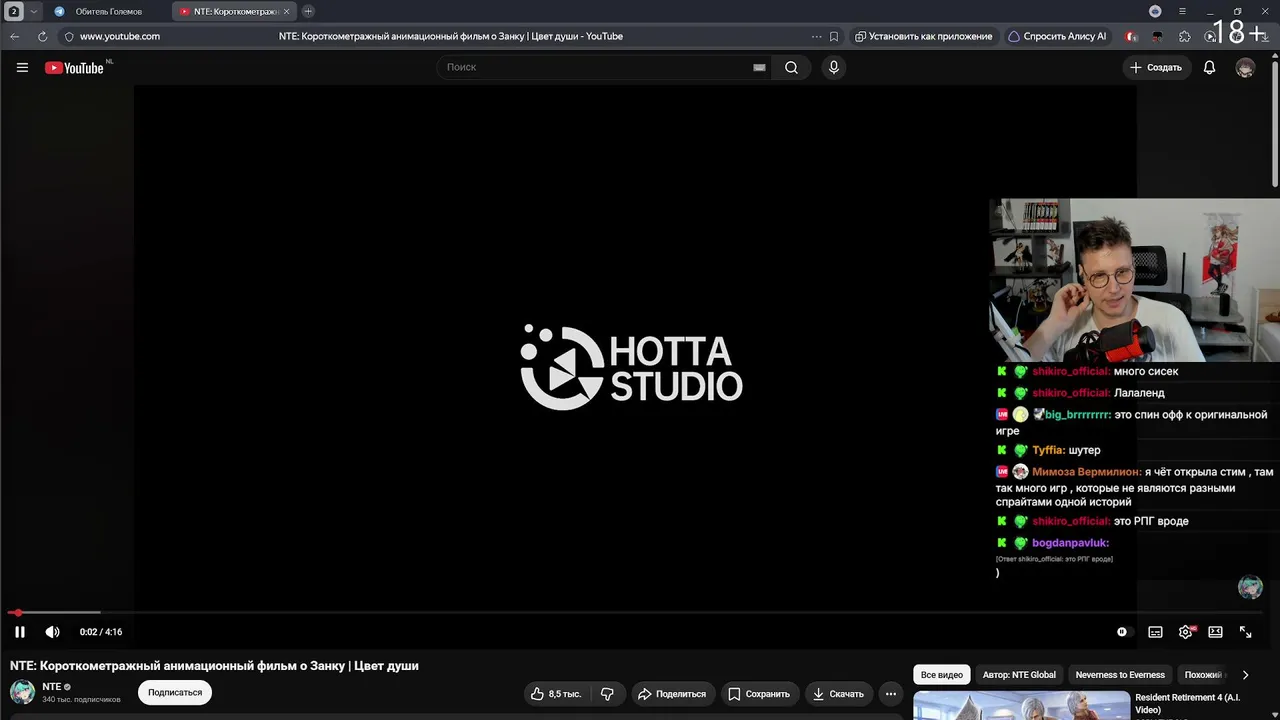The width and height of the screenshot is (1280, 720).
Task: Open a new browser tab
Action: pos(308,11)
